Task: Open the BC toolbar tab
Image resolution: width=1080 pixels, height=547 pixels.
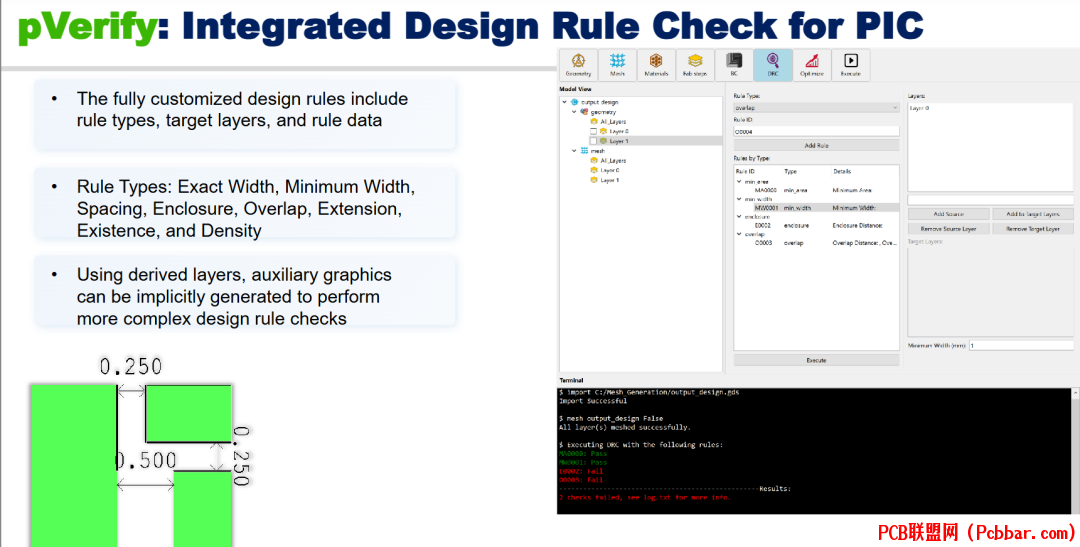Action: [734, 65]
